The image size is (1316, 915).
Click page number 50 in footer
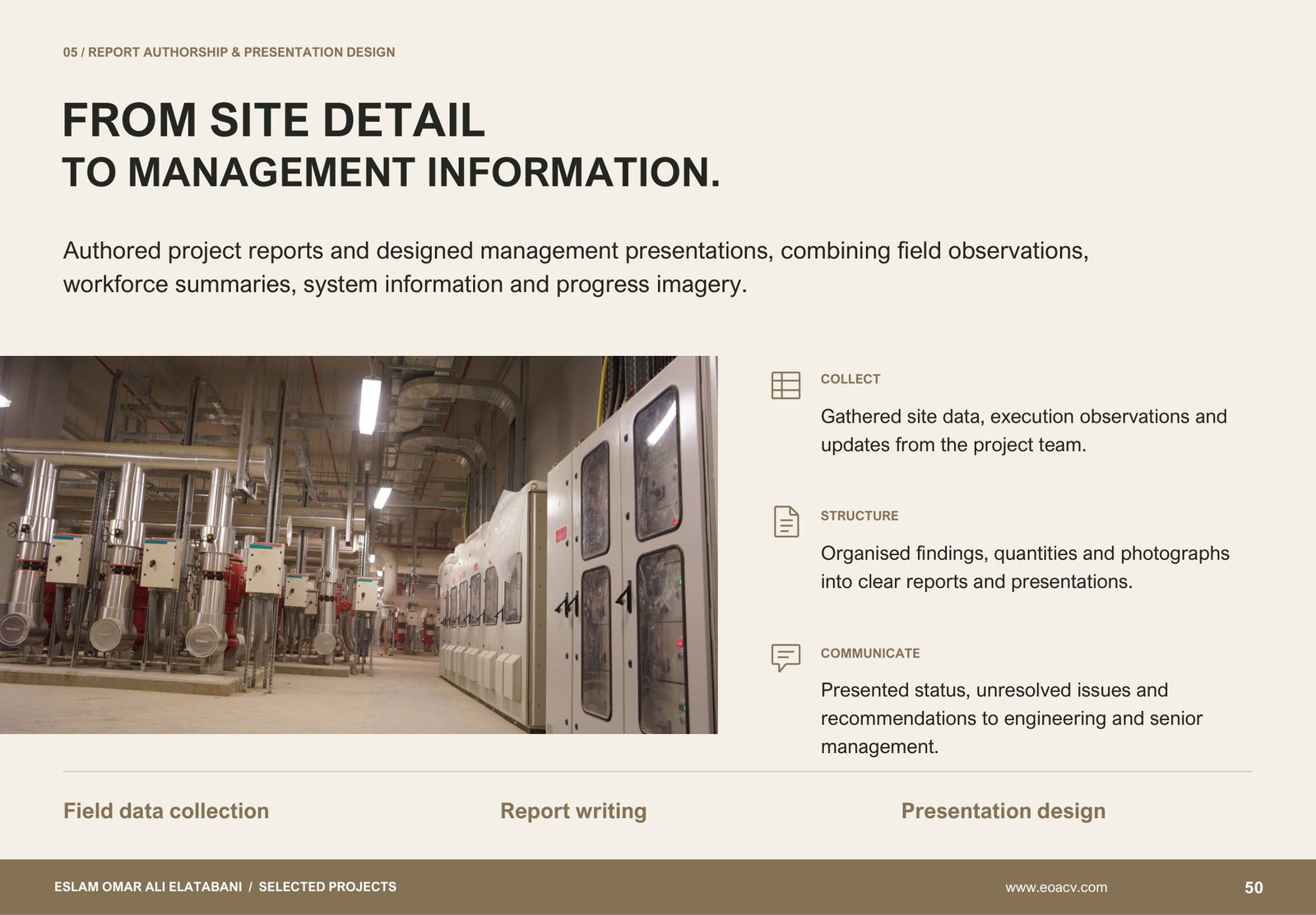tap(1253, 888)
